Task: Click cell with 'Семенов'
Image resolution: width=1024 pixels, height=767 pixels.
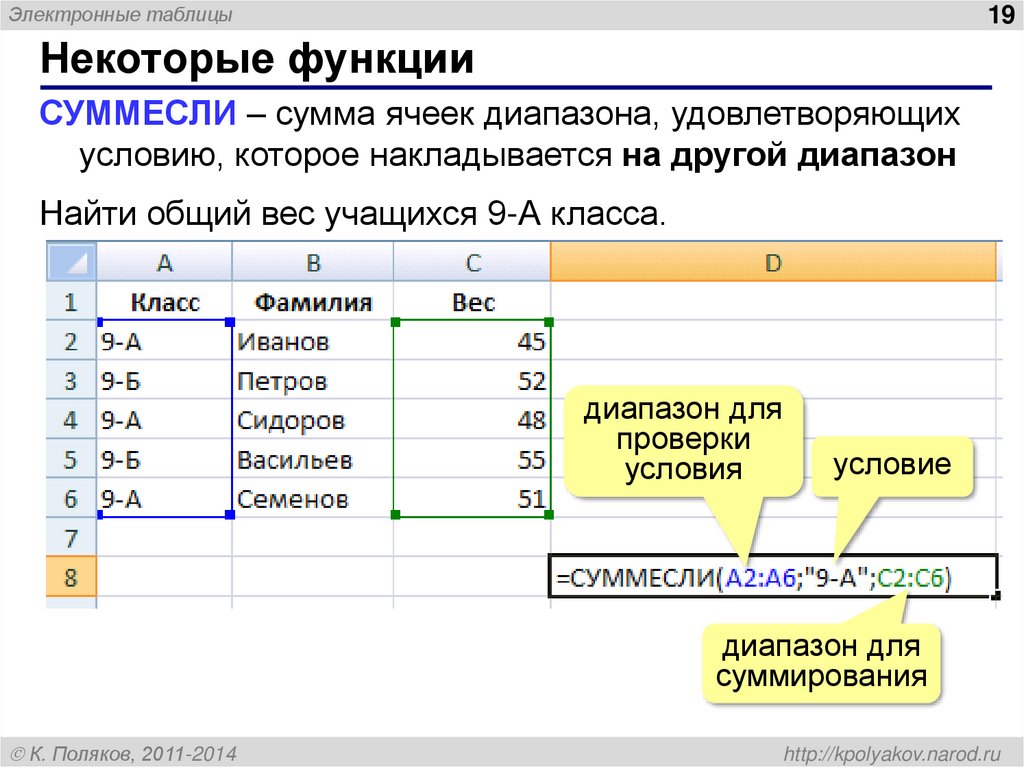Action: (x=313, y=498)
